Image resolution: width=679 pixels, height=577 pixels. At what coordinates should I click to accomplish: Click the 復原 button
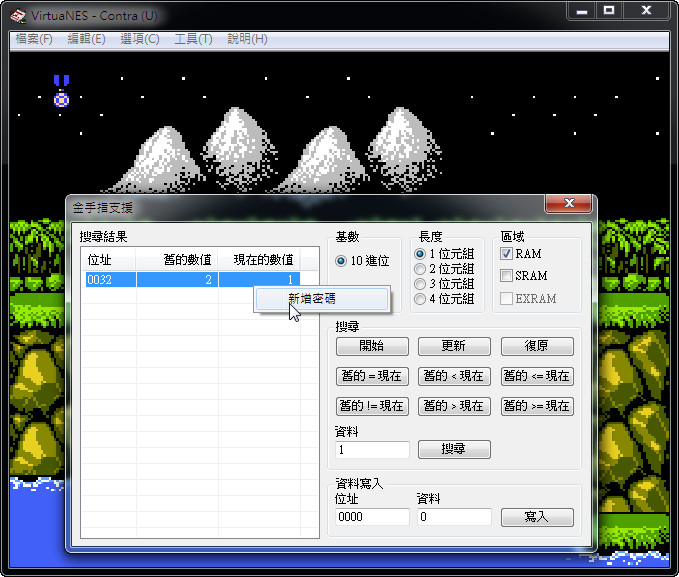(x=537, y=346)
